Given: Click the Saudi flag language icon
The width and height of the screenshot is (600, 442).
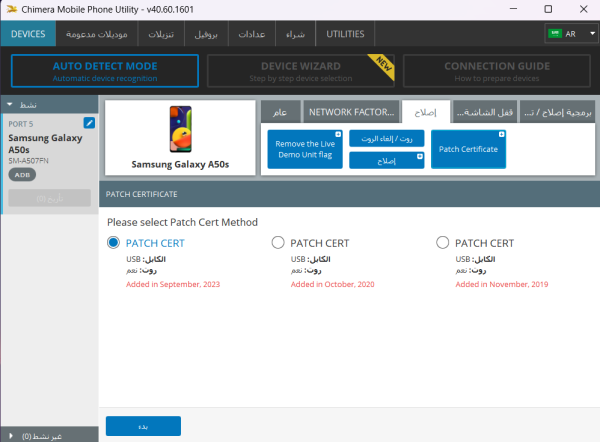Looking at the screenshot, I should pos(554,34).
